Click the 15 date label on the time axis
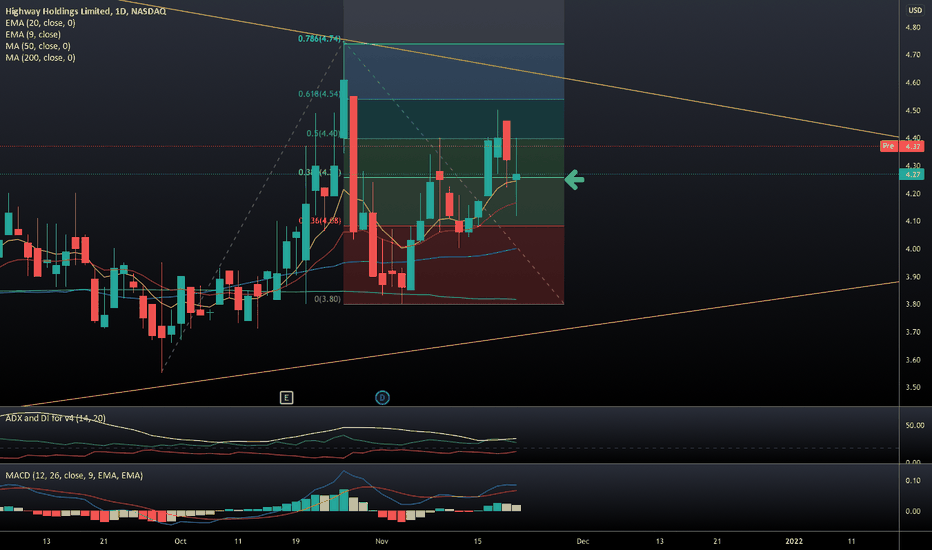The width and height of the screenshot is (932, 550). (477, 541)
